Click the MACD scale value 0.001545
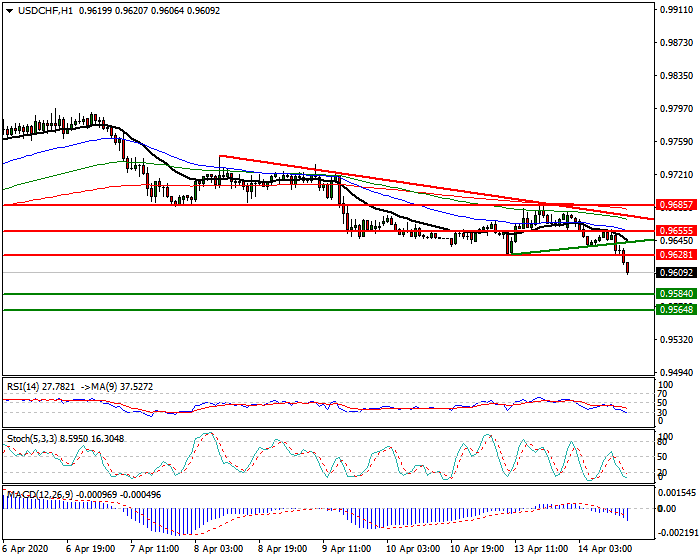The image size is (700, 560). point(678,493)
